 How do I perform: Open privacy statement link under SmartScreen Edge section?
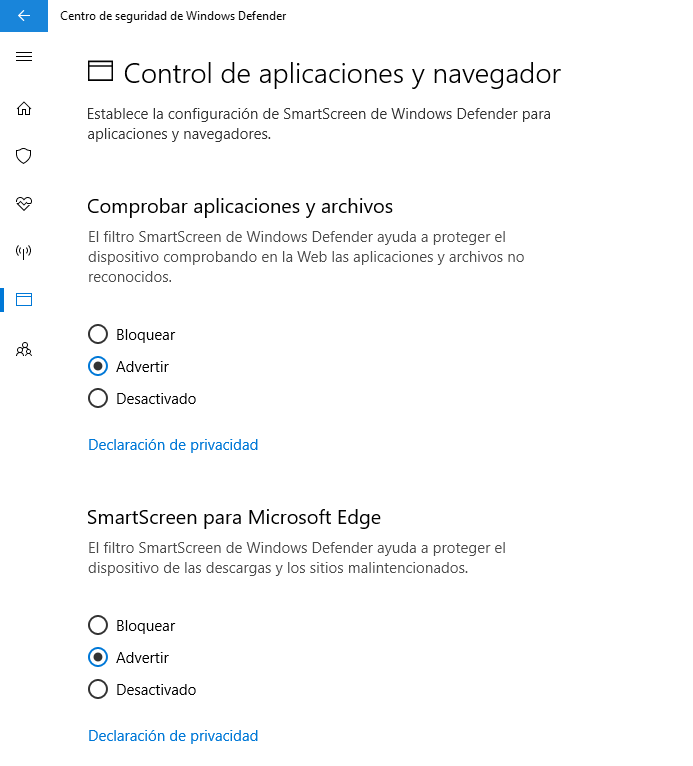[173, 736]
